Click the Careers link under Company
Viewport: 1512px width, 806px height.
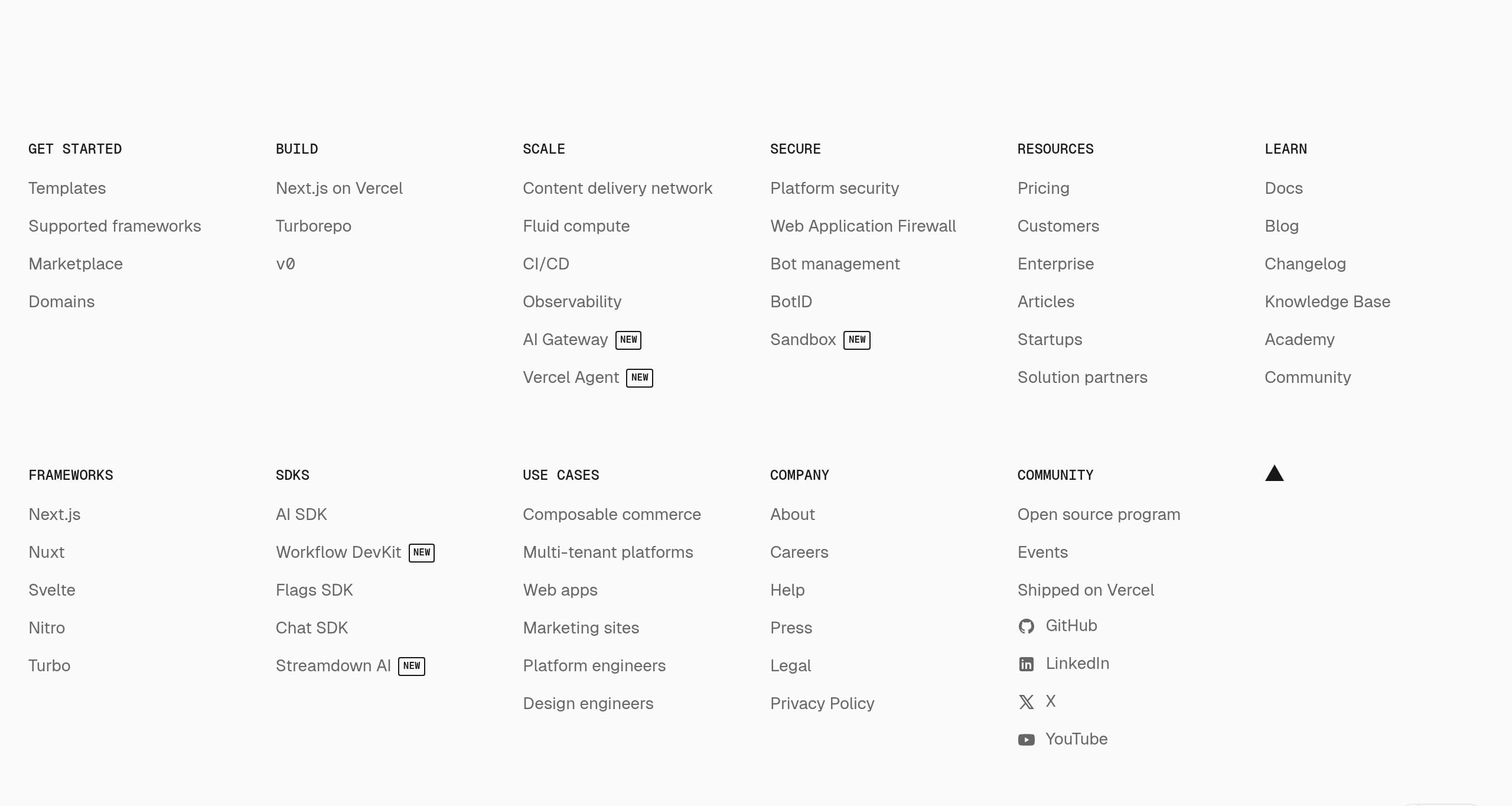click(x=799, y=552)
